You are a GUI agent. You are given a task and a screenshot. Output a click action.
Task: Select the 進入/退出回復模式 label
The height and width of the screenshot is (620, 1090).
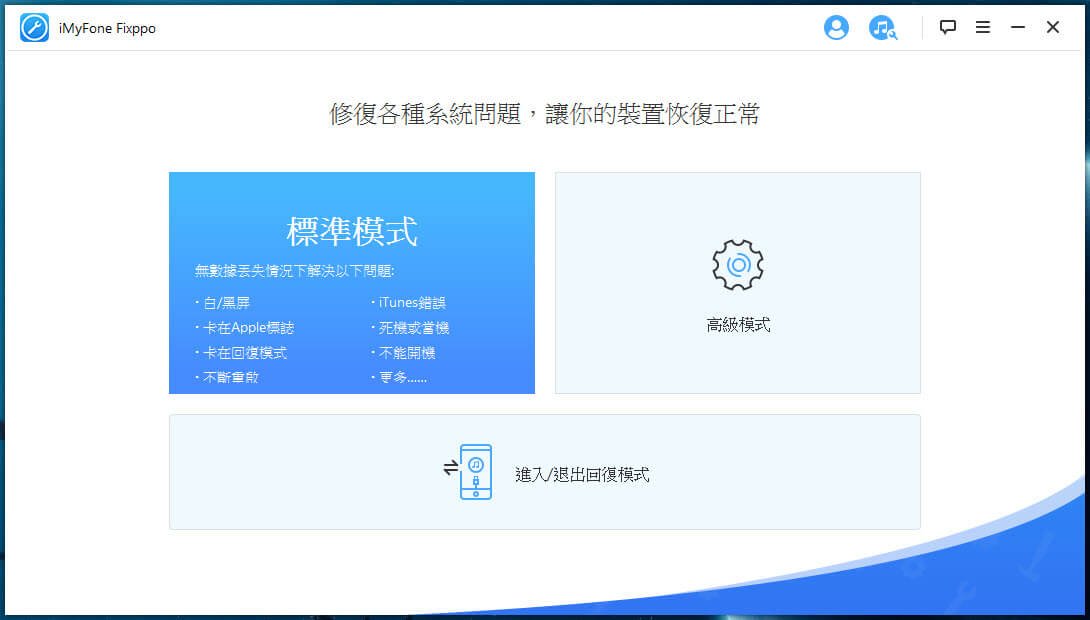tap(582, 475)
